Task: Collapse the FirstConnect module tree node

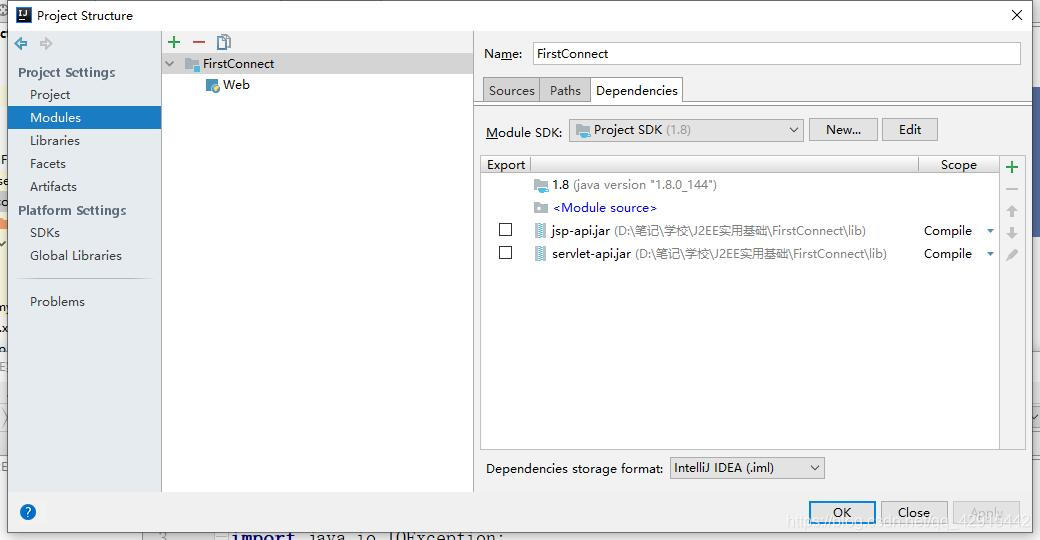Action: click(170, 64)
